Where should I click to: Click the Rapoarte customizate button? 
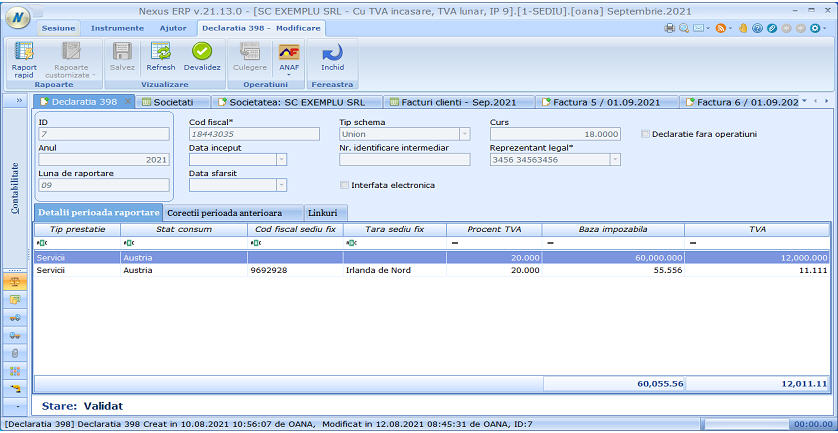71,60
